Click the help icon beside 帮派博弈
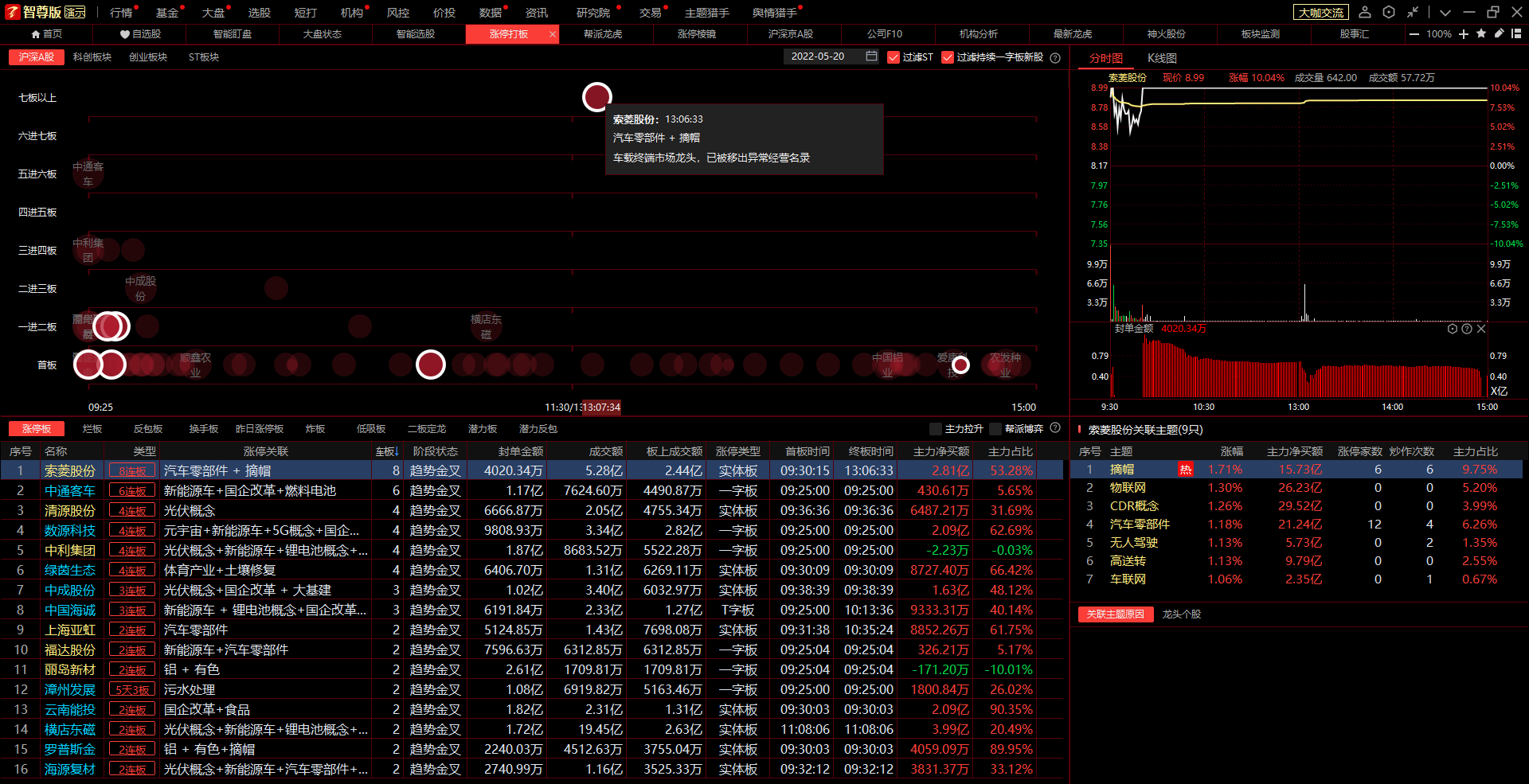Image resolution: width=1529 pixels, height=784 pixels. 1055,428
